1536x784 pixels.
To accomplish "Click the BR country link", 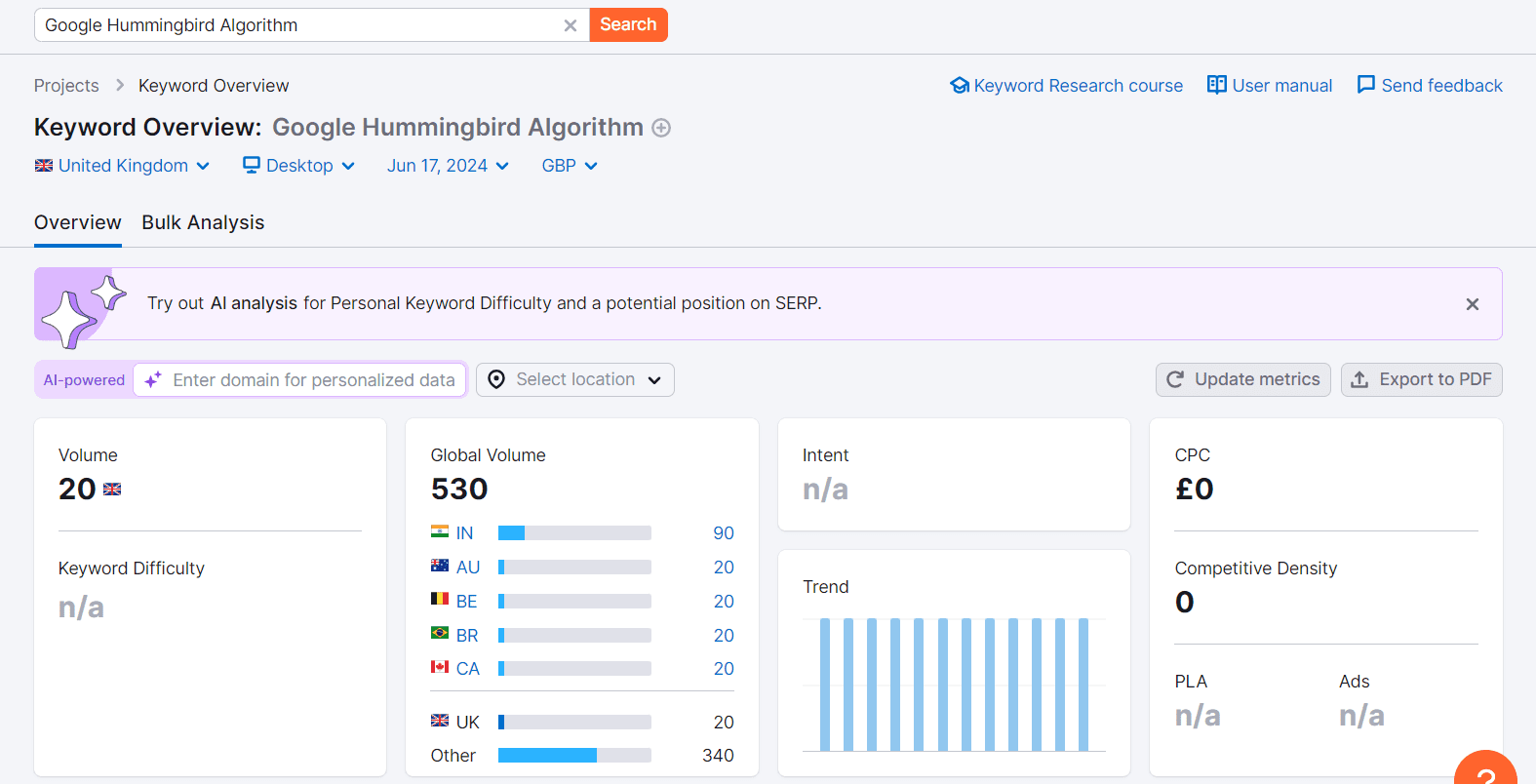I will point(467,636).
